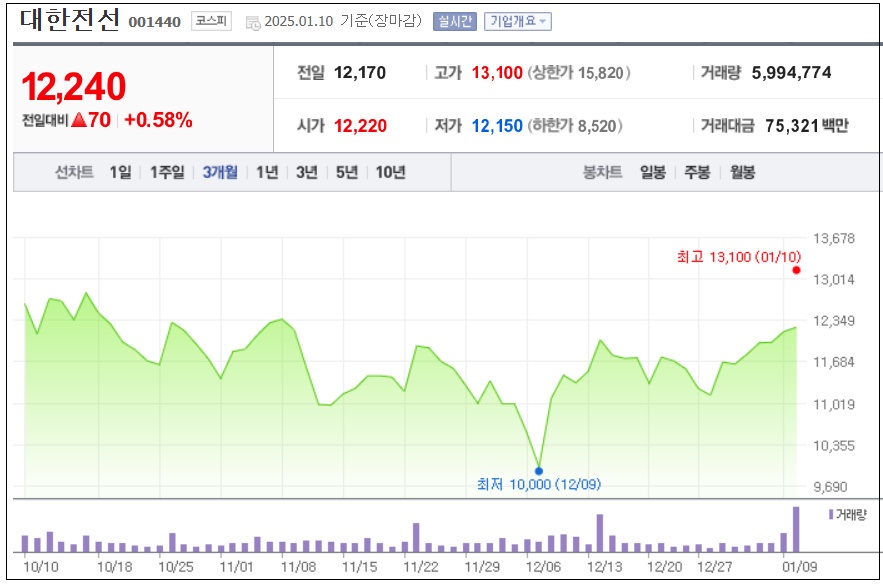Click the 거래대금 value 75,321 백만

tap(806, 126)
